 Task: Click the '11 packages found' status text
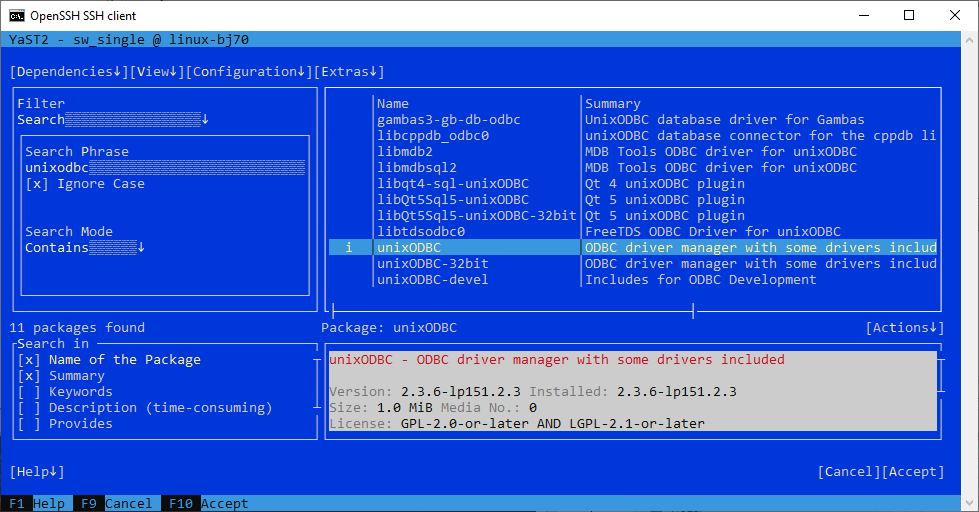[77, 328]
